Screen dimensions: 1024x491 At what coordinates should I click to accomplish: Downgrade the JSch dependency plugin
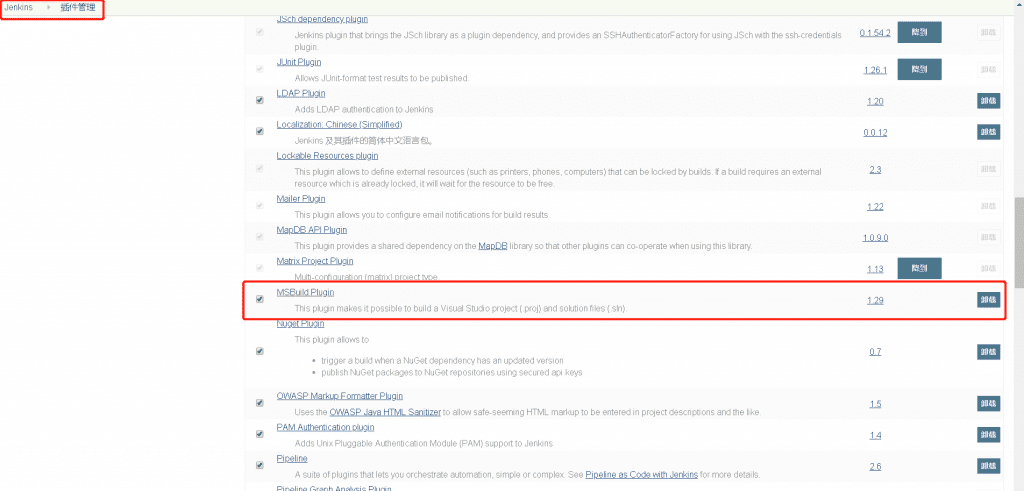(x=919, y=32)
